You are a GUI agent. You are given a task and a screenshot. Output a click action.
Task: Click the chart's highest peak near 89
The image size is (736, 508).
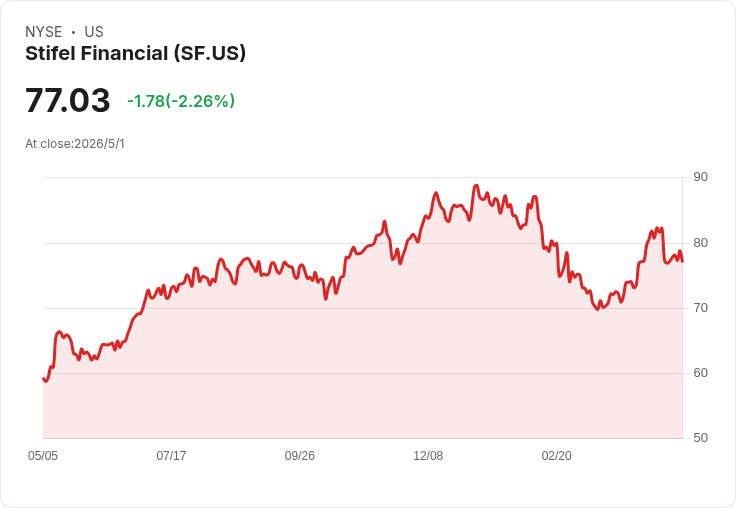[x=476, y=185]
